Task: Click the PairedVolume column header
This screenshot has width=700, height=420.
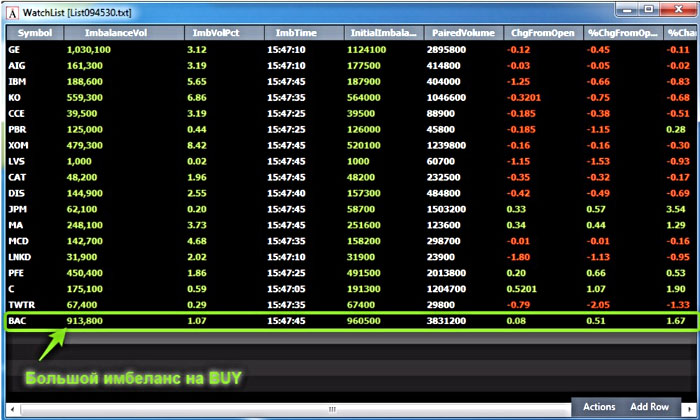Action: click(463, 33)
